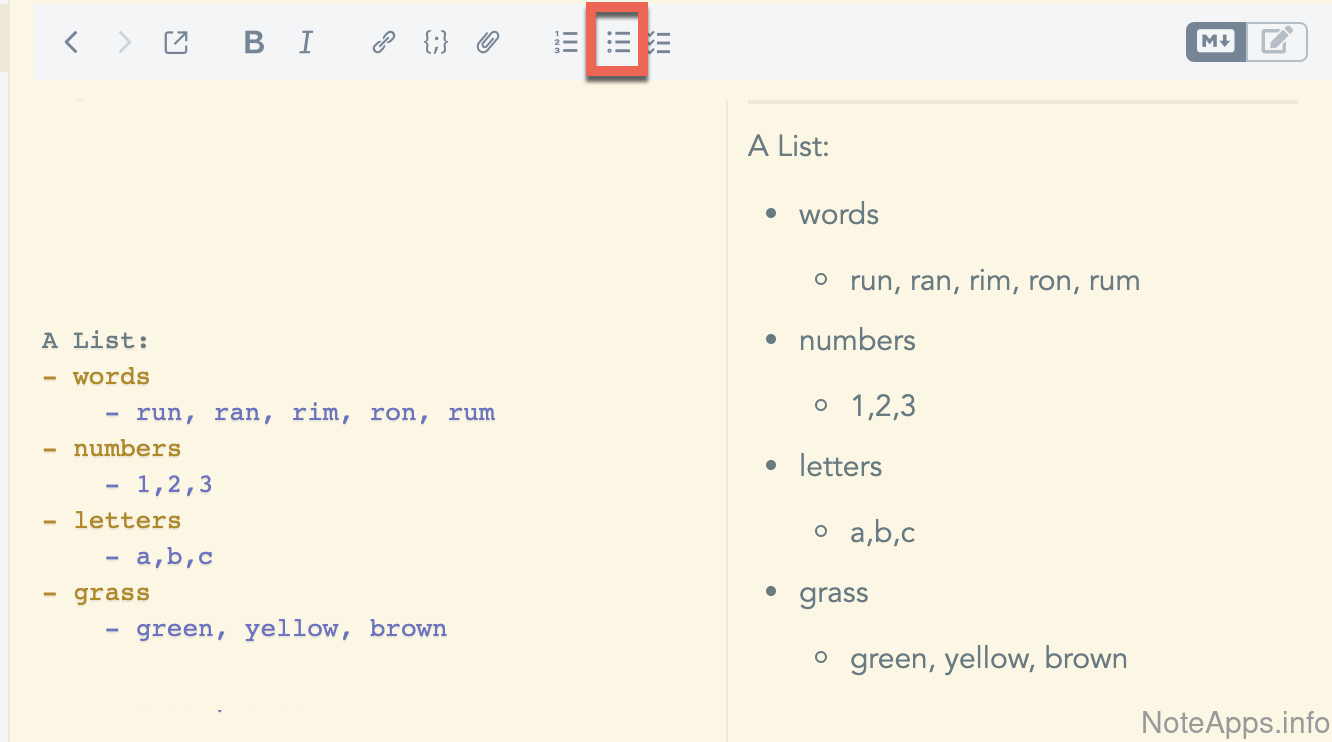Insert a hyperlink
This screenshot has height=742, width=1332.
point(383,42)
